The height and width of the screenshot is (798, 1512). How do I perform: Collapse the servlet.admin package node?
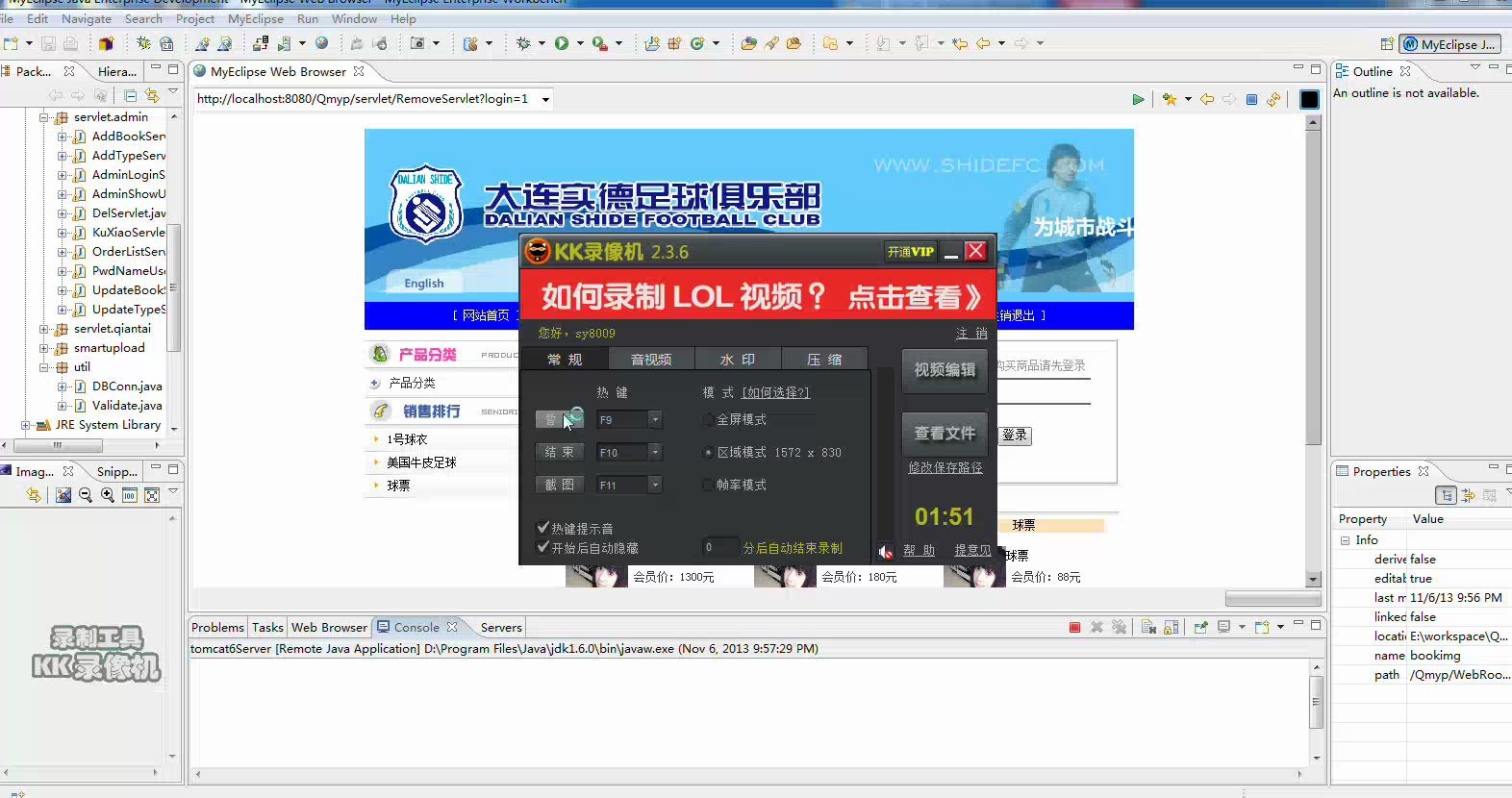(44, 117)
